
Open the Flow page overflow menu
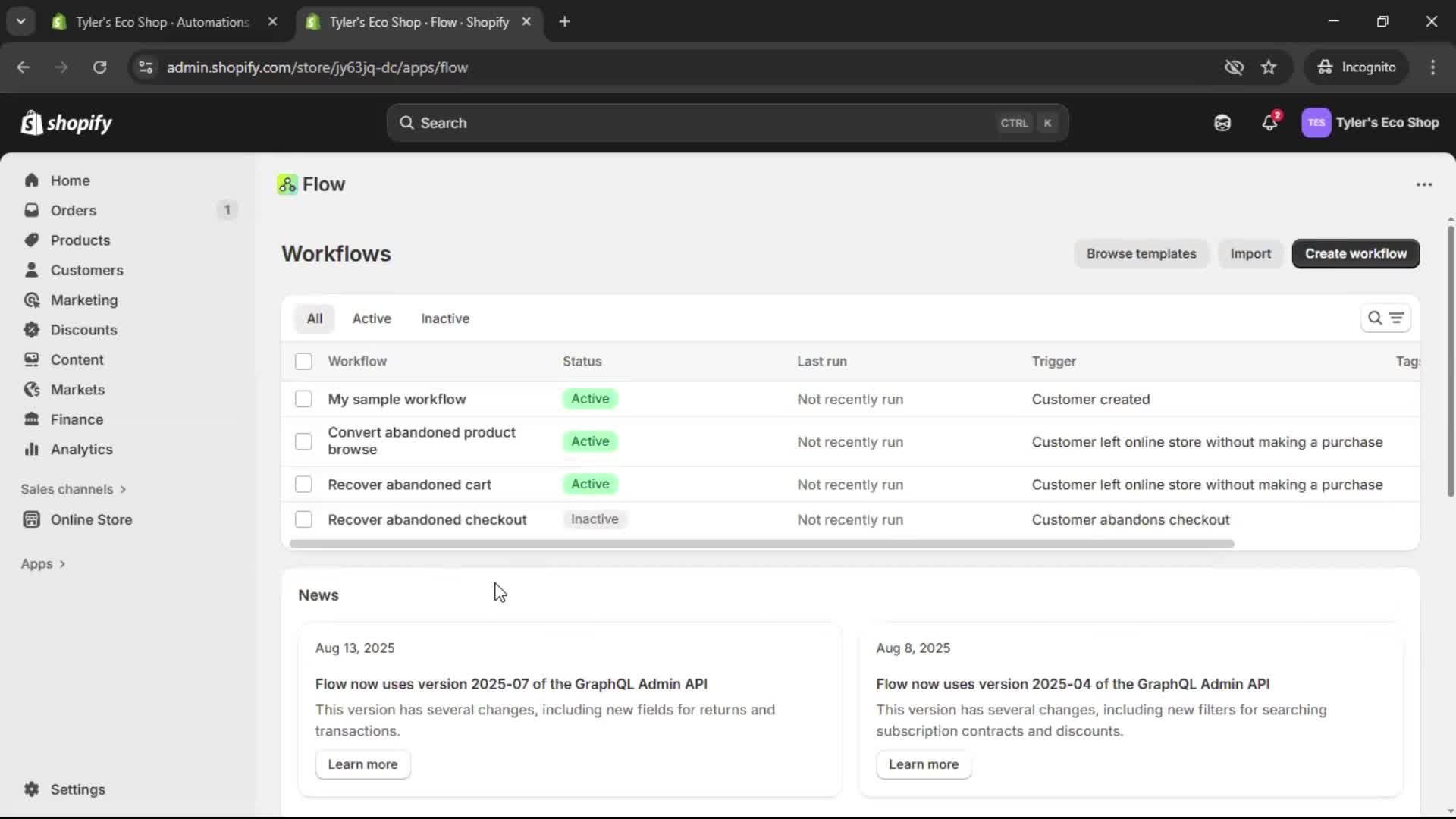coord(1423,184)
